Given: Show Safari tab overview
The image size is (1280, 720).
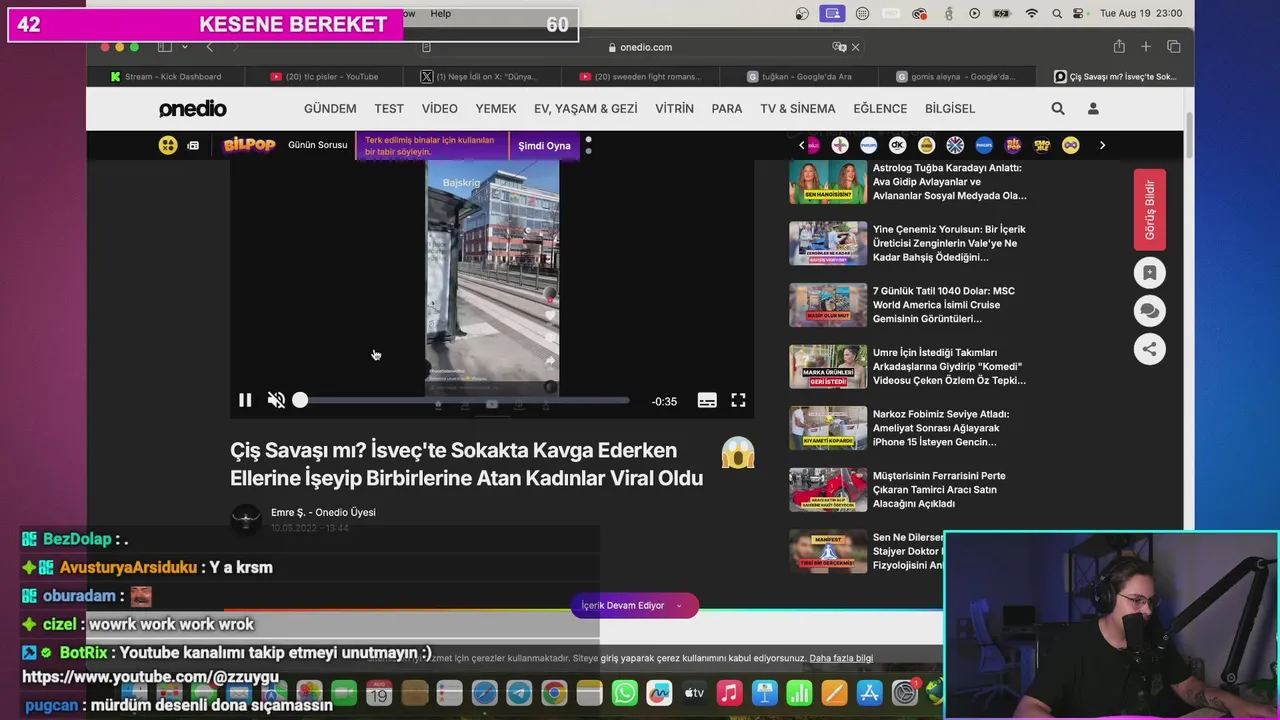Looking at the screenshot, I should click(x=1174, y=47).
